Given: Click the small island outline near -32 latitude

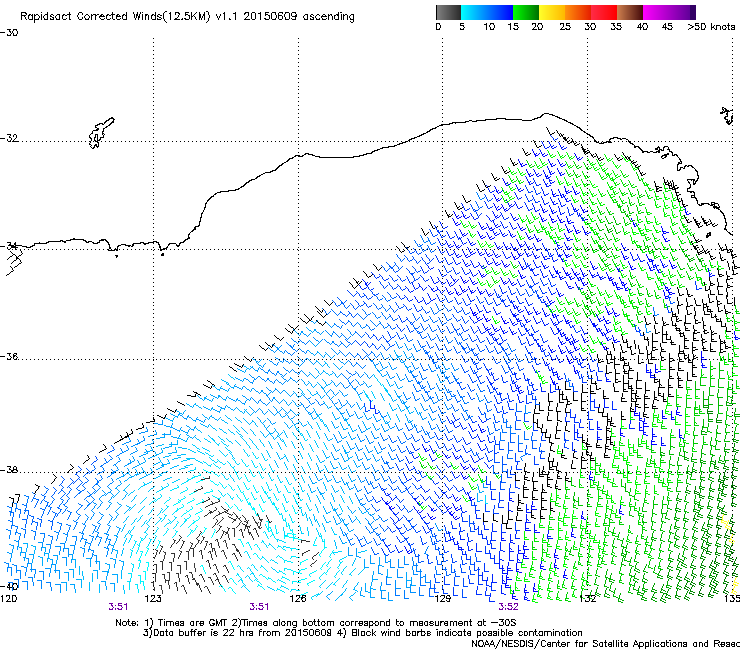Looking at the screenshot, I should 101,133.
